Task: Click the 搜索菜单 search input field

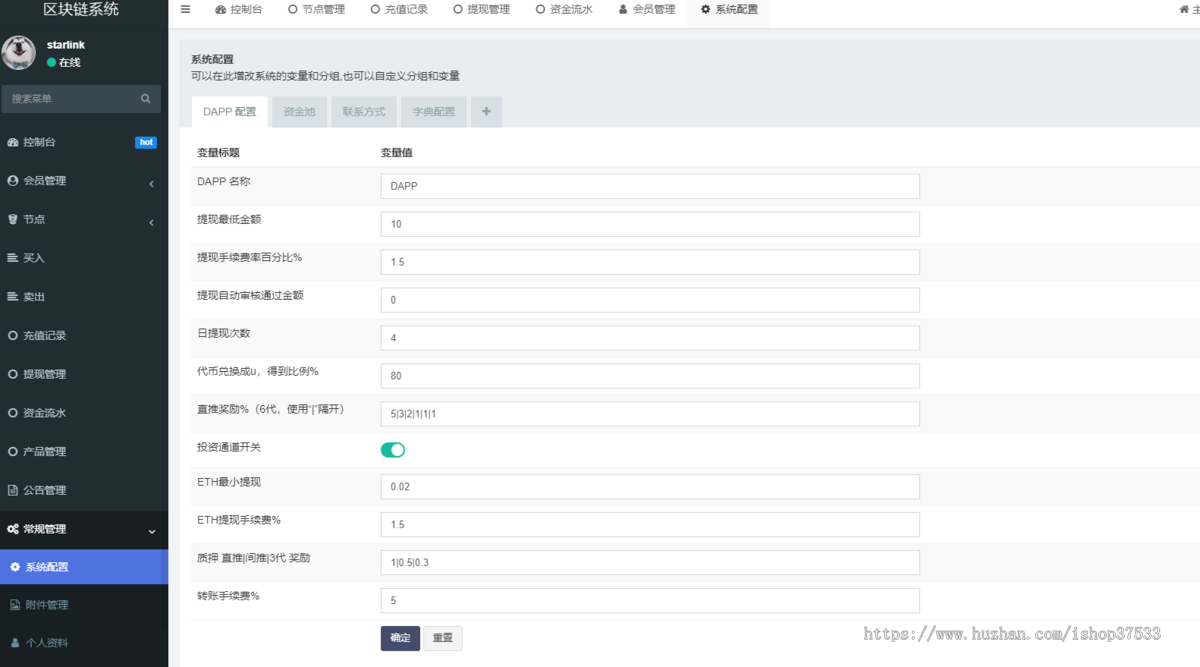Action: point(70,98)
